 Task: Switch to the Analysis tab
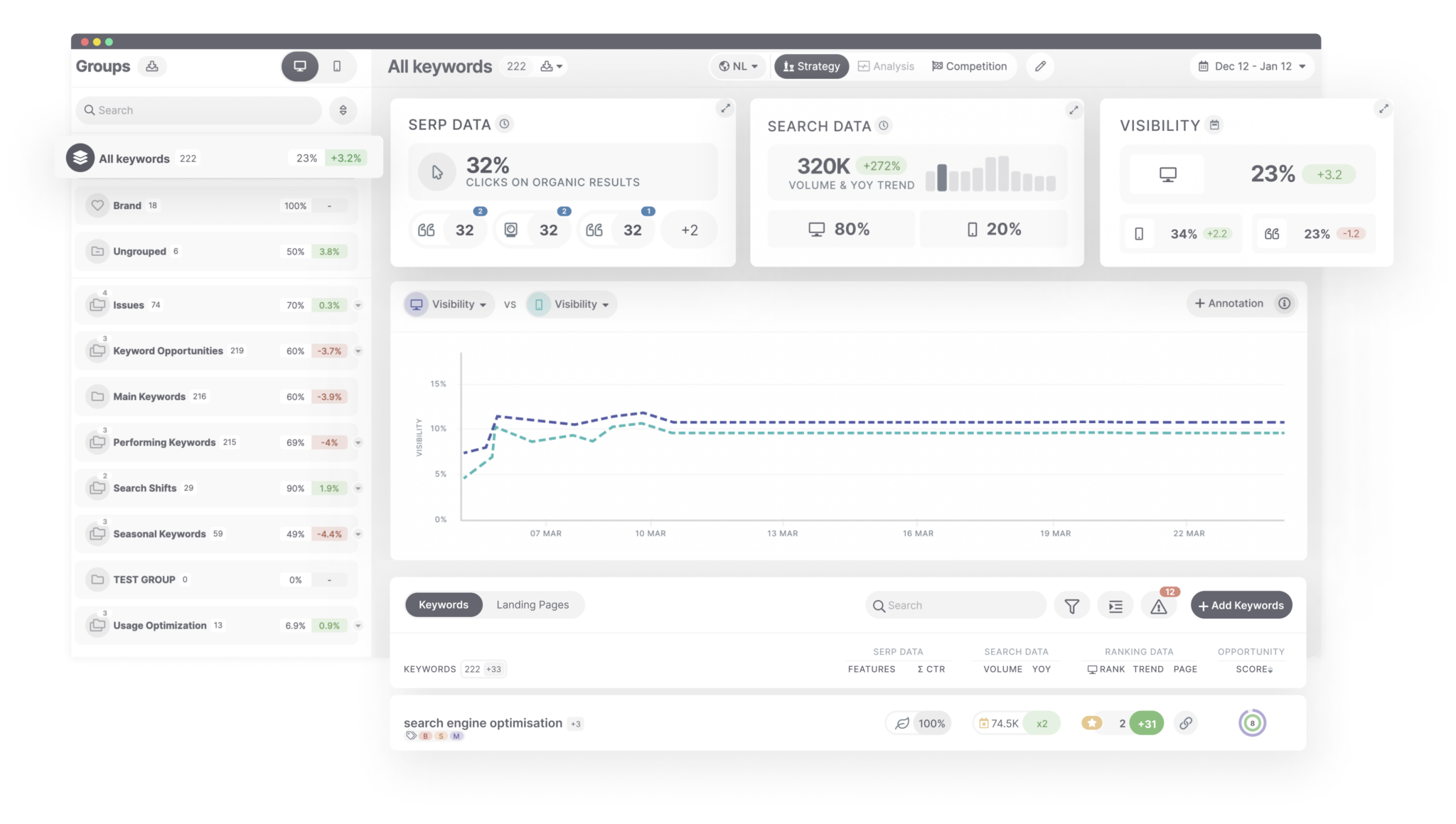pyautogui.click(x=886, y=66)
